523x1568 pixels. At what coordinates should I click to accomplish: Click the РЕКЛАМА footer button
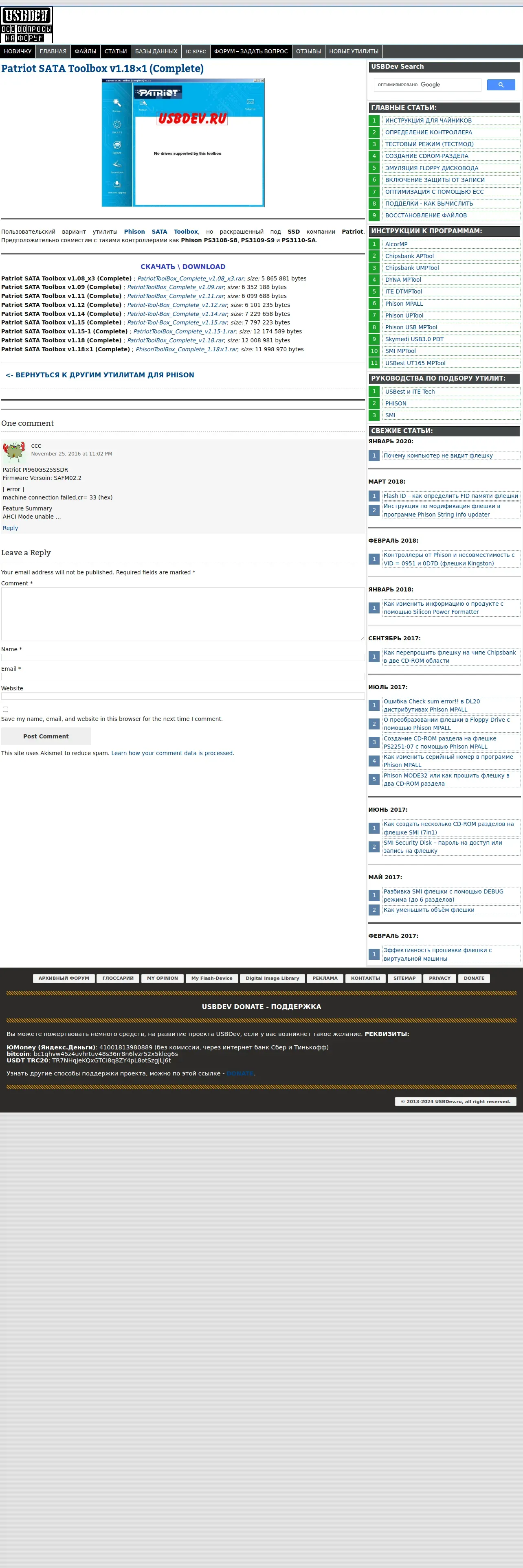click(x=325, y=979)
